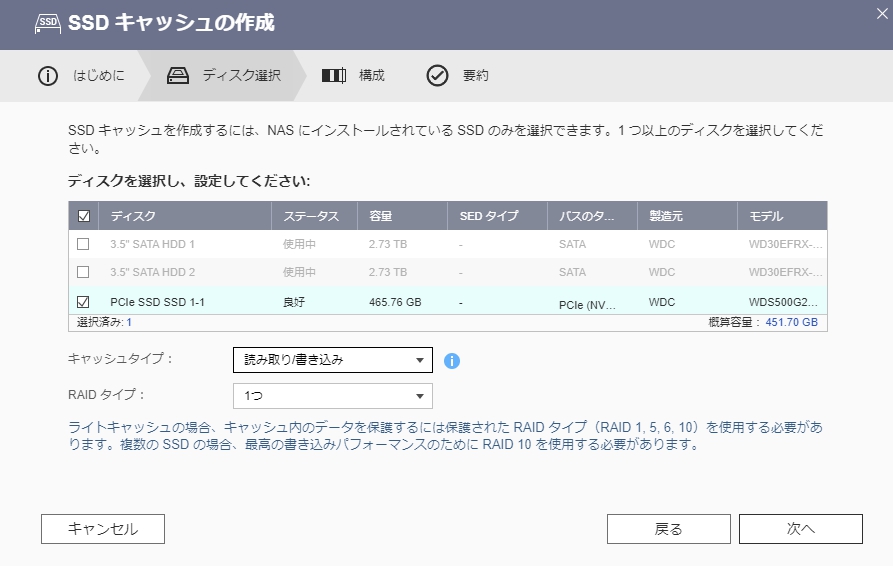Click the blue info icon beside cache type
Viewport: 893px width, 566px height.
(x=451, y=360)
